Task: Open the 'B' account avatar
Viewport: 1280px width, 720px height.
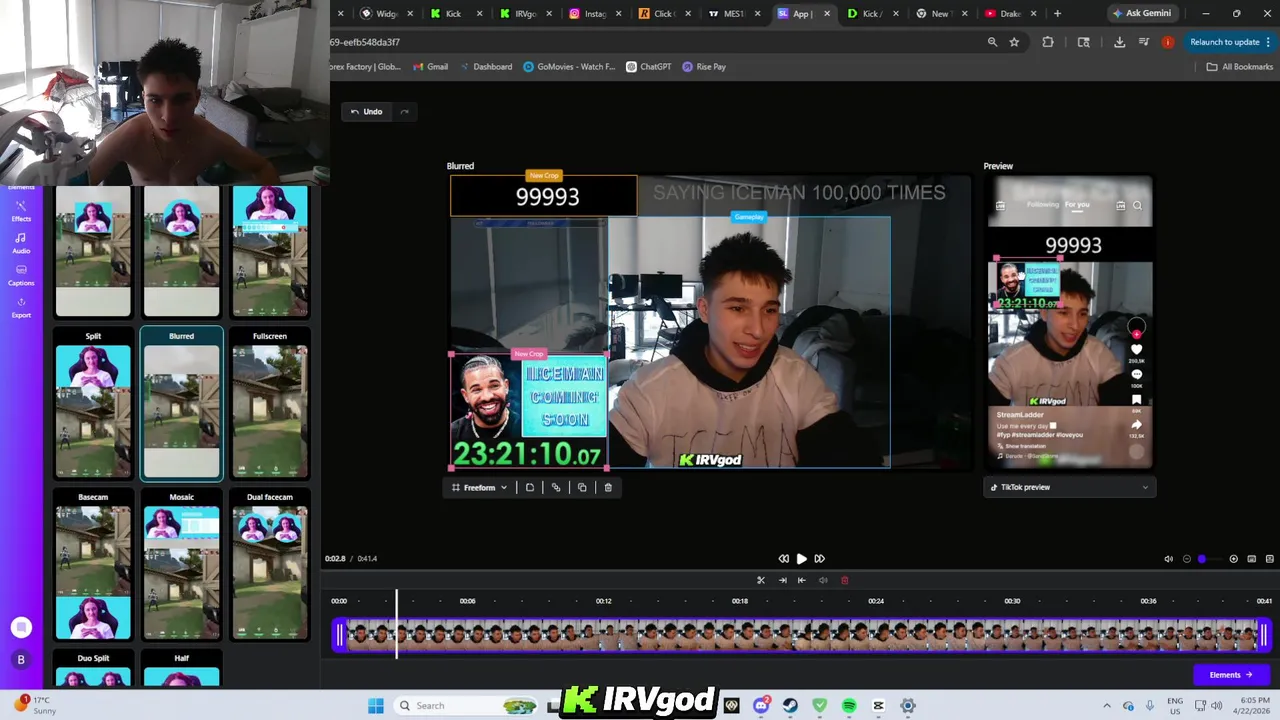Action: tap(21, 660)
